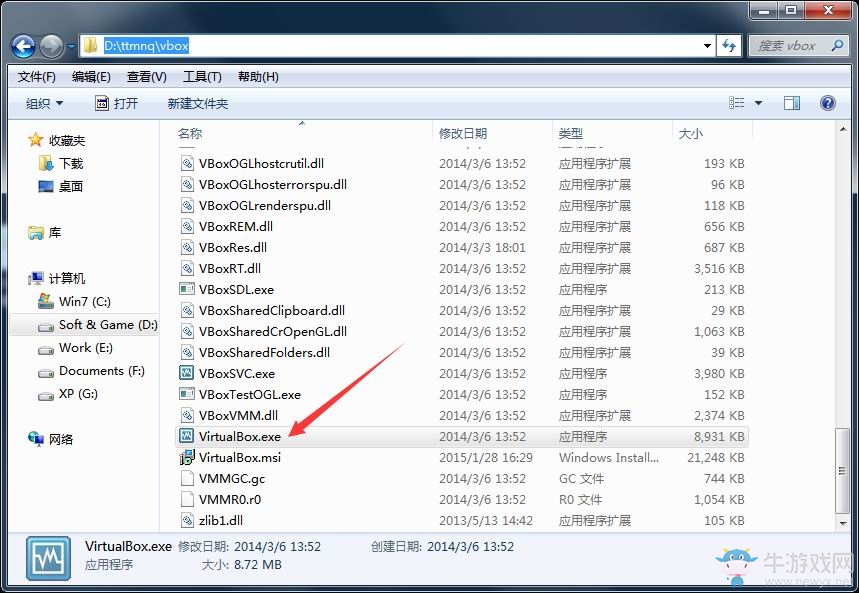Select the VBoxOGLhosterrorspu.dll file icon
This screenshot has height=593, width=859.
click(x=187, y=184)
